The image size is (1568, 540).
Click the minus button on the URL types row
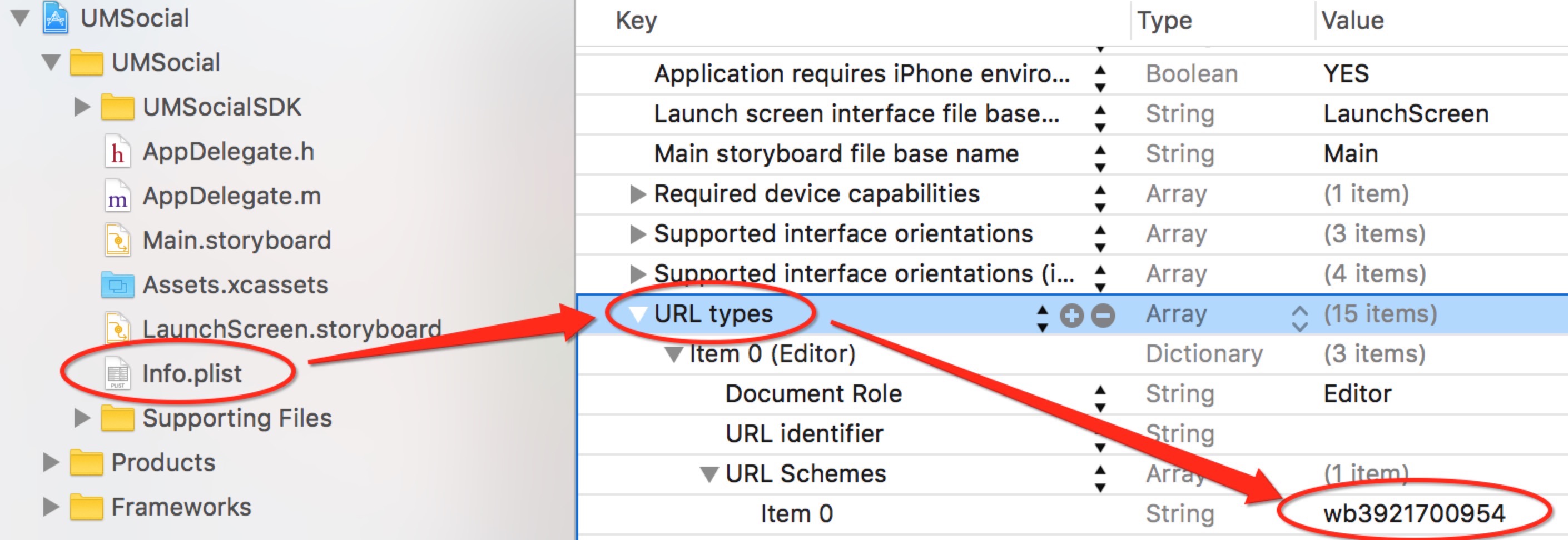click(1103, 315)
